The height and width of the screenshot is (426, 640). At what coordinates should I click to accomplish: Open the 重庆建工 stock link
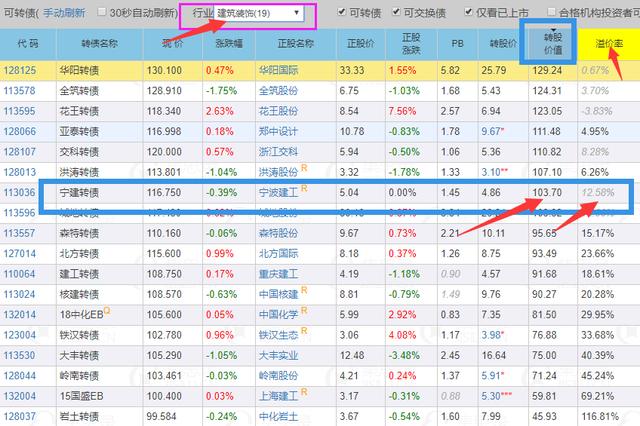point(278,274)
